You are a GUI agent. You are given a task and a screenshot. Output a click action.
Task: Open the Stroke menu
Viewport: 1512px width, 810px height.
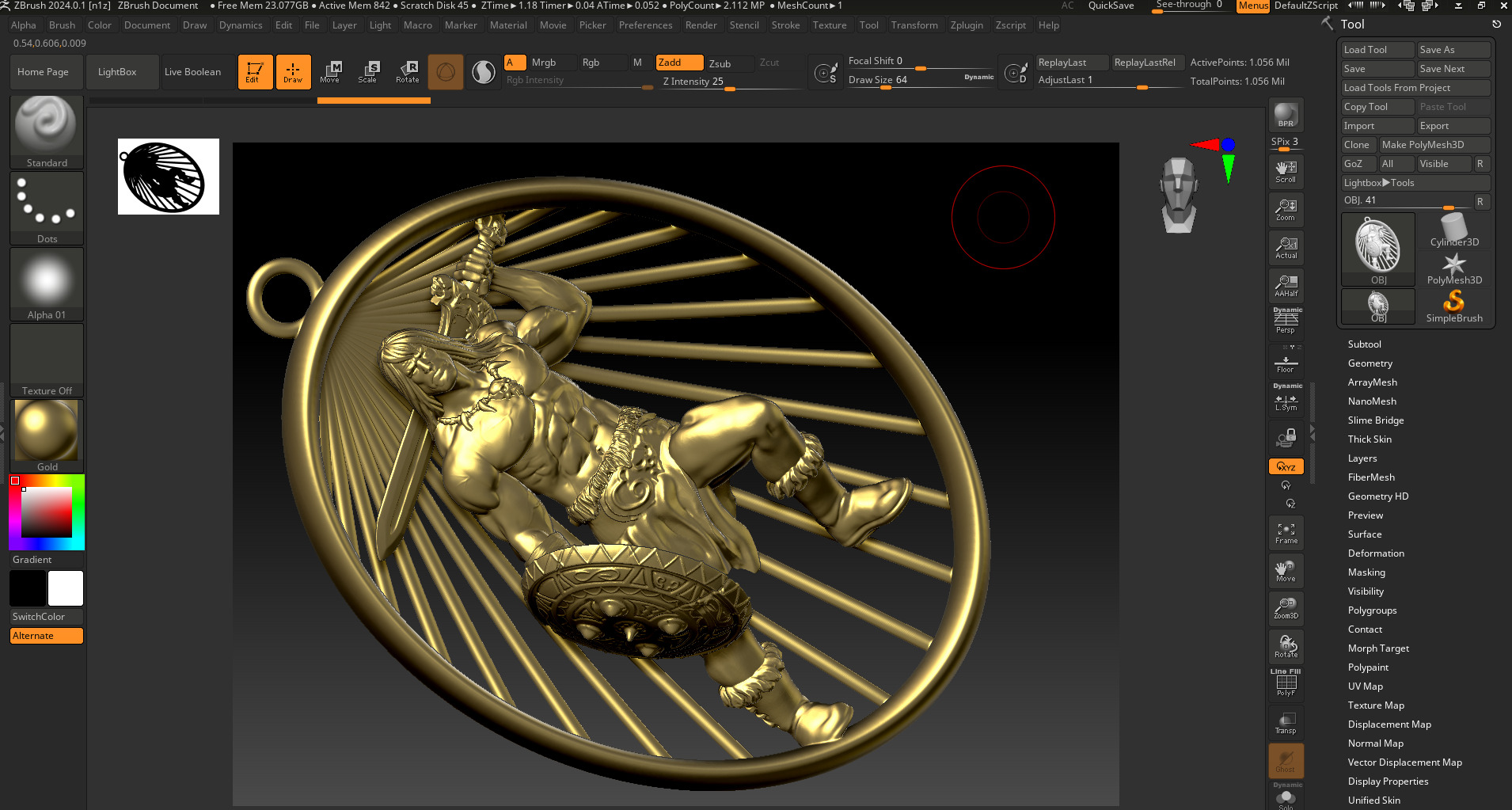tap(785, 25)
